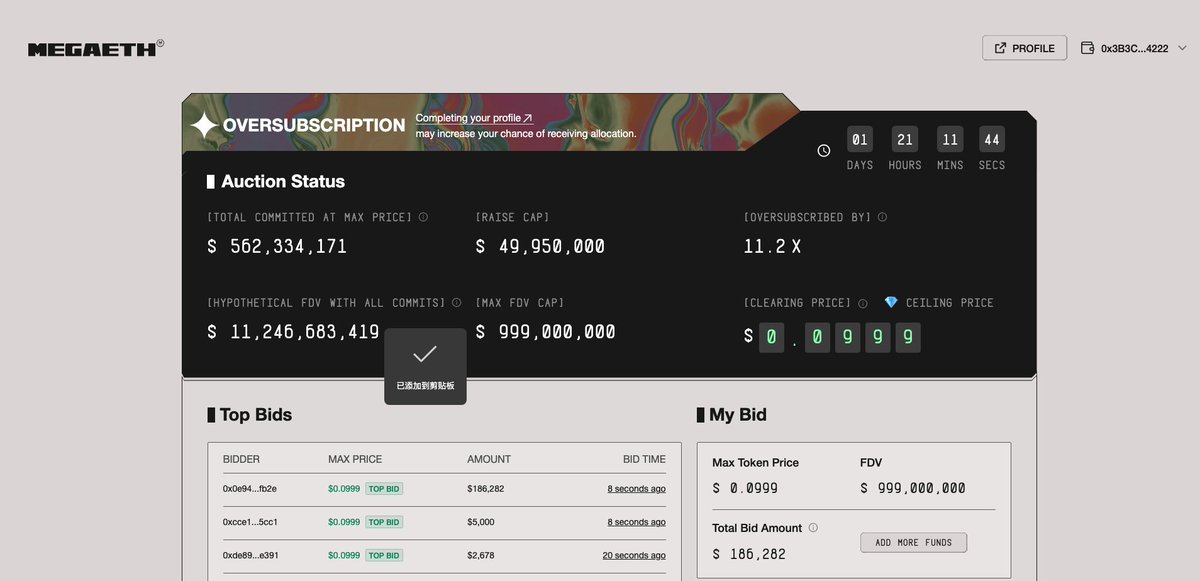Click the wallet icon beside 0x3B3C...4222
Viewport: 1200px width, 581px height.
[1088, 48]
